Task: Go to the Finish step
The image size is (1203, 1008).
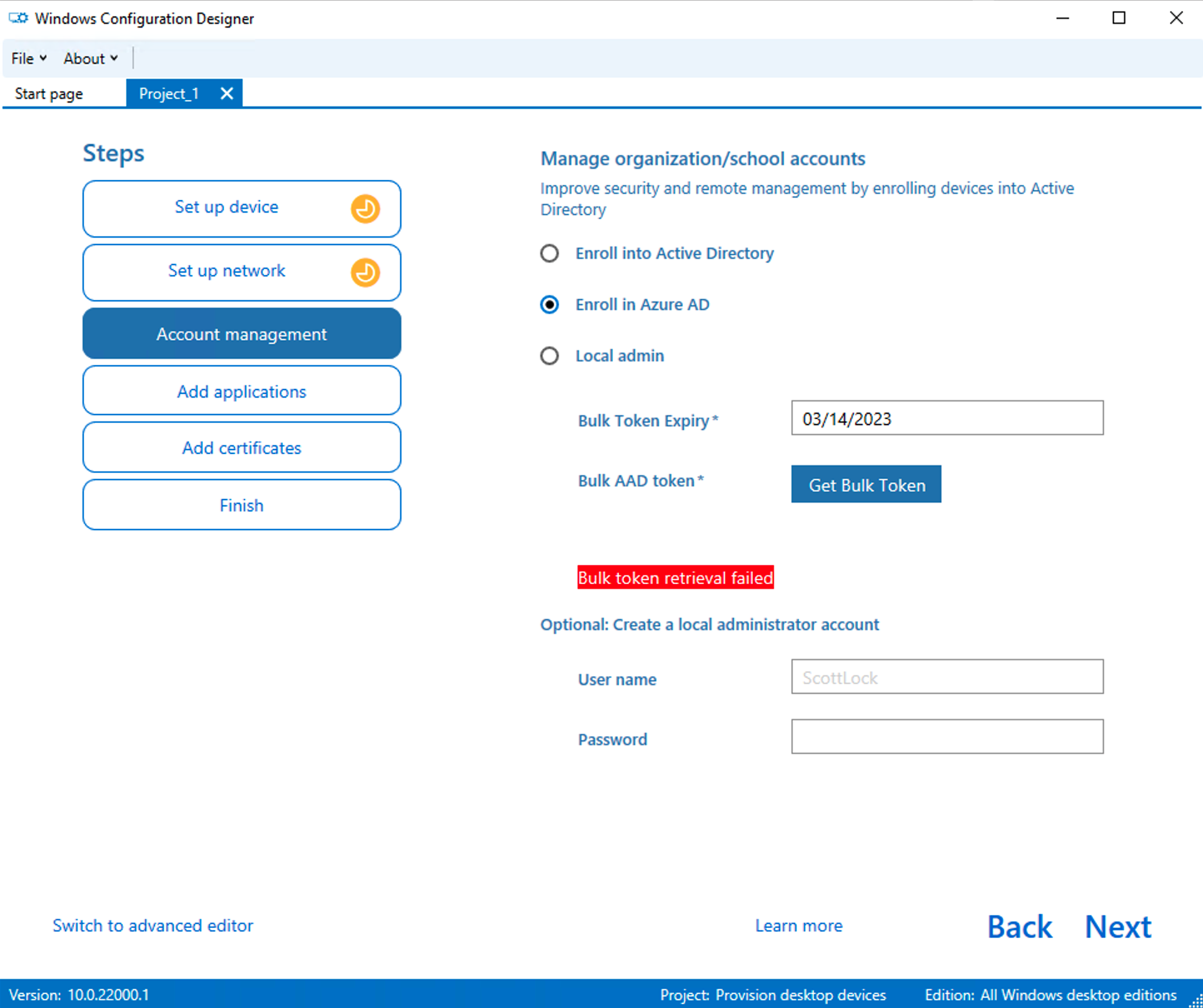Action: [x=241, y=505]
